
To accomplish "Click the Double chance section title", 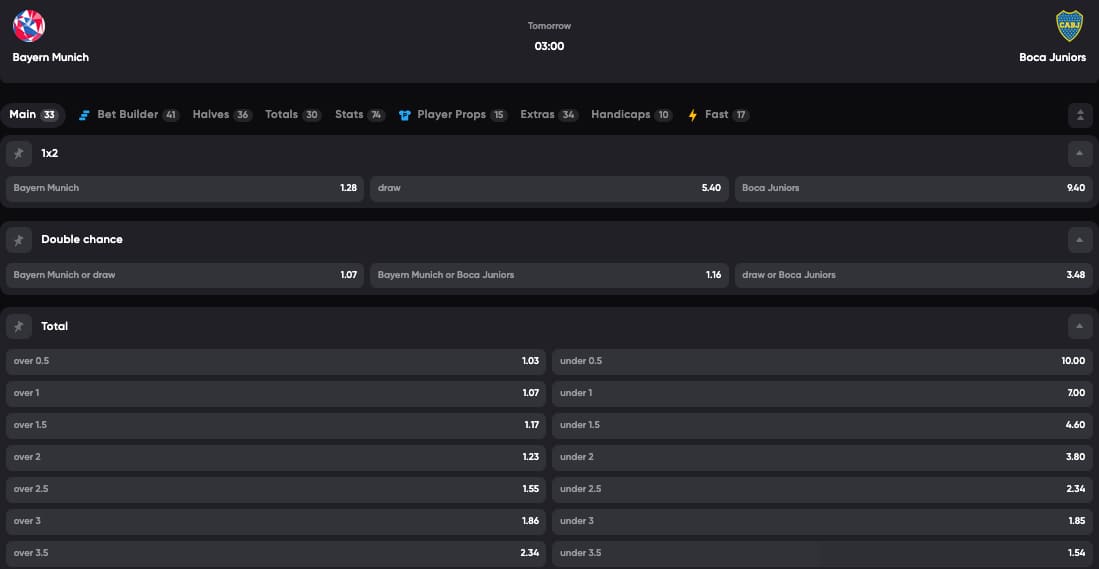I will pos(82,240).
